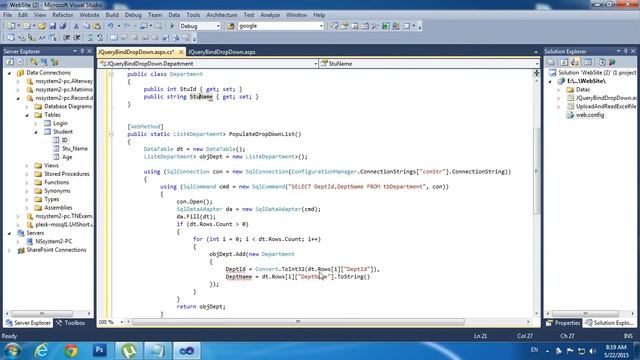Viewport: 640px width, 360px height.
Task: Click Connect to Server icon in Server Explorer
Action: tap(44, 62)
